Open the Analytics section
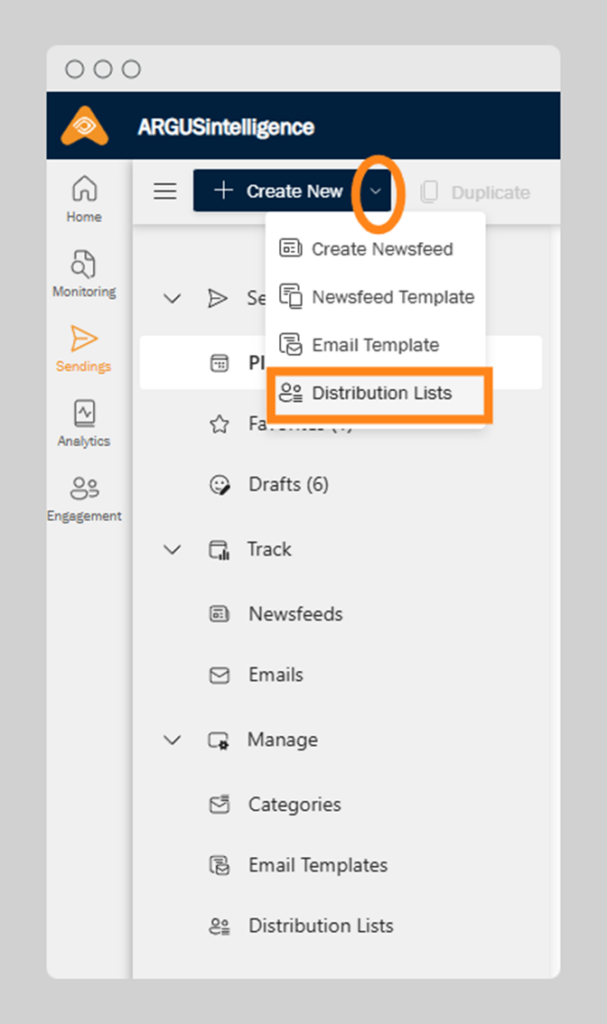Viewport: 607px width, 1024px height. tap(84, 423)
